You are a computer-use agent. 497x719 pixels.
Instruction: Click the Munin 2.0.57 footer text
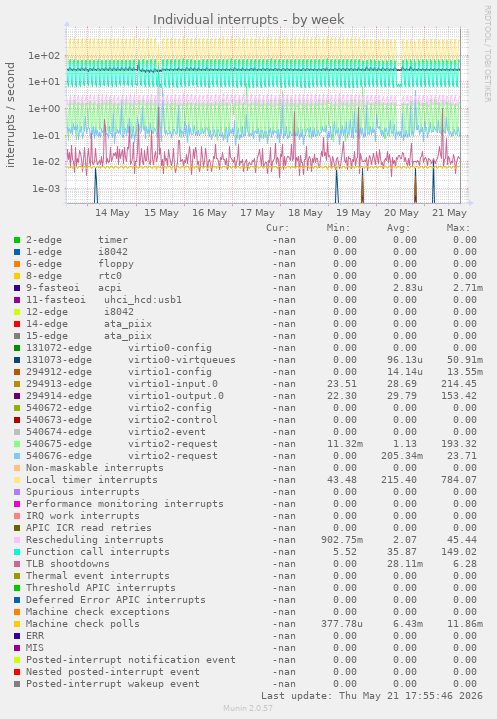coord(248,708)
